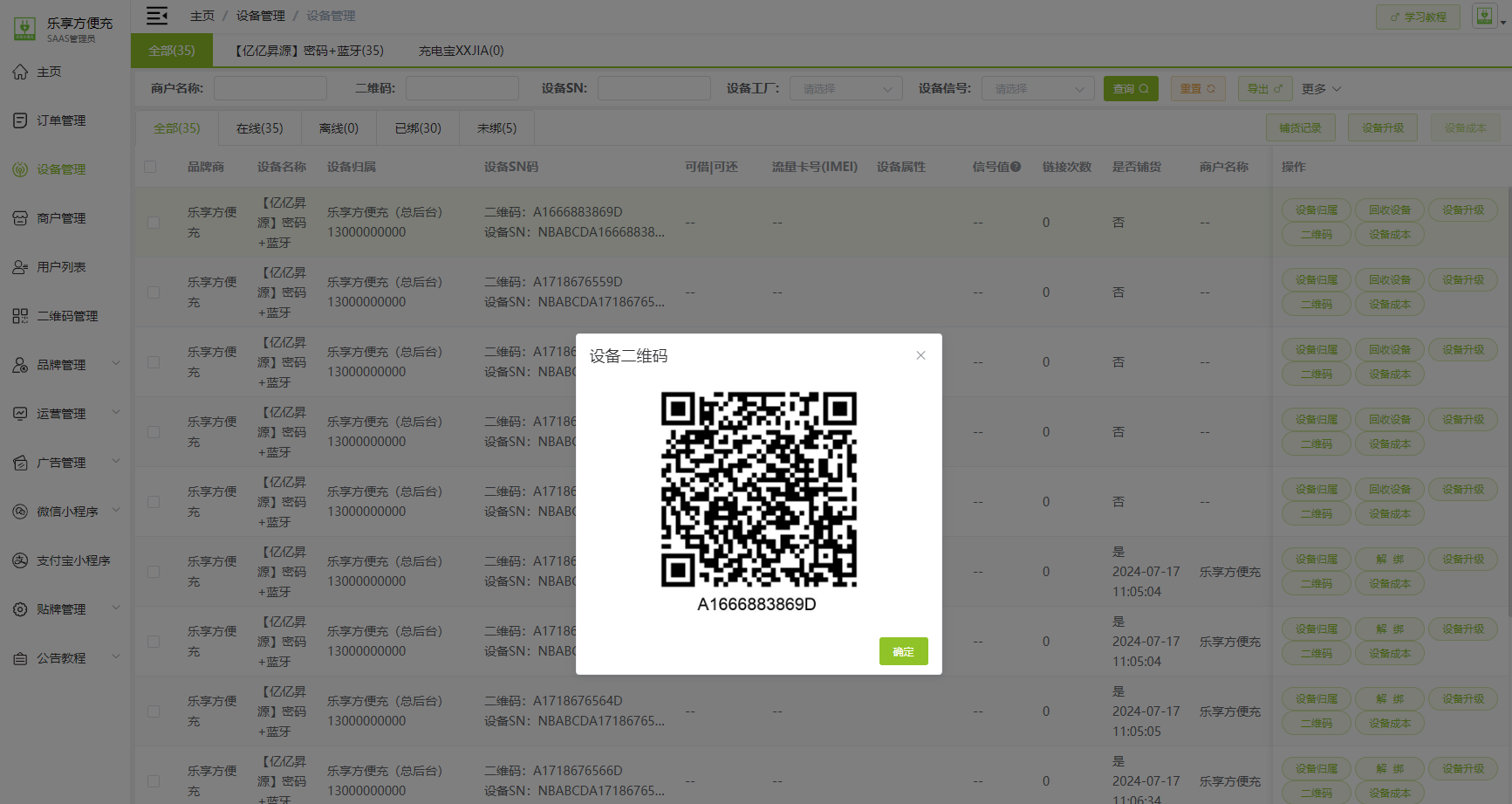
Task: Click 二维码 button for row A1718676564D
Action: coord(1317,724)
